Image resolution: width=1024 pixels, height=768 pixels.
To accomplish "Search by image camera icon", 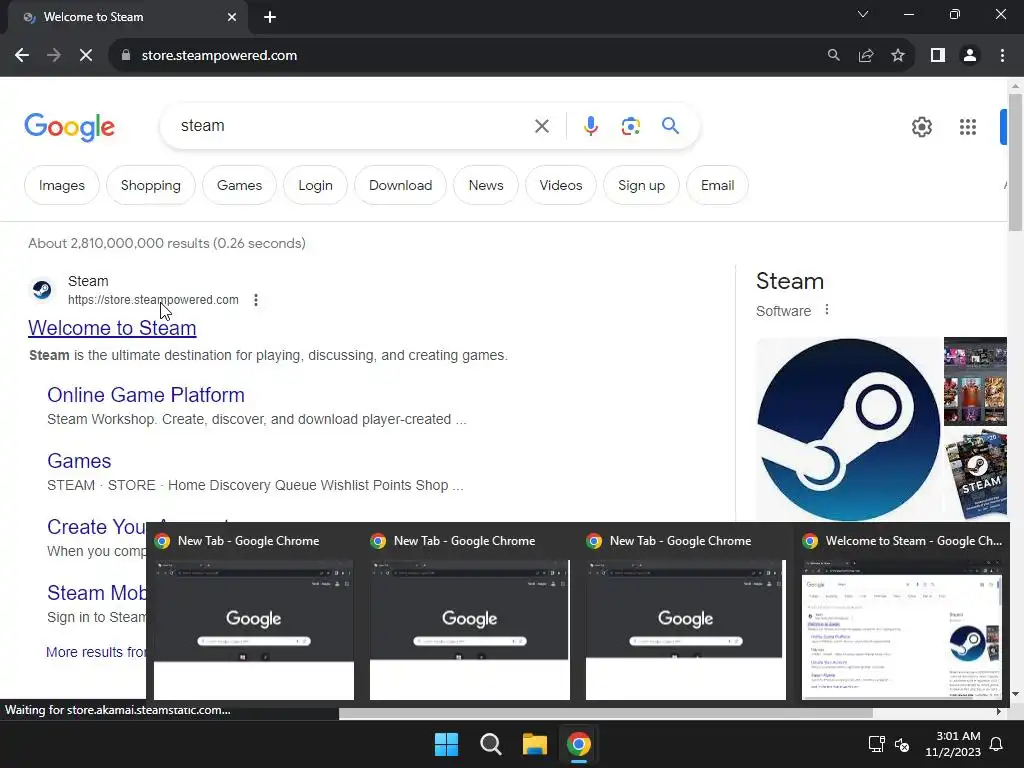I will coord(630,126).
